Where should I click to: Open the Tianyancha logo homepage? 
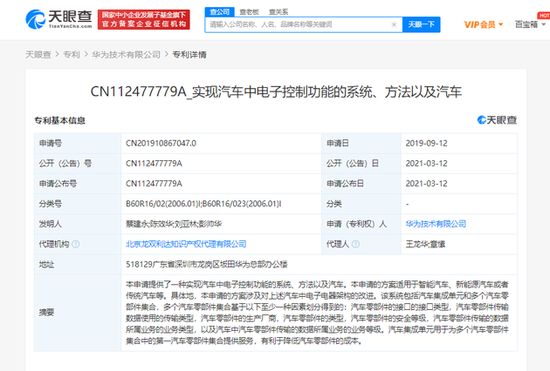coord(59,19)
